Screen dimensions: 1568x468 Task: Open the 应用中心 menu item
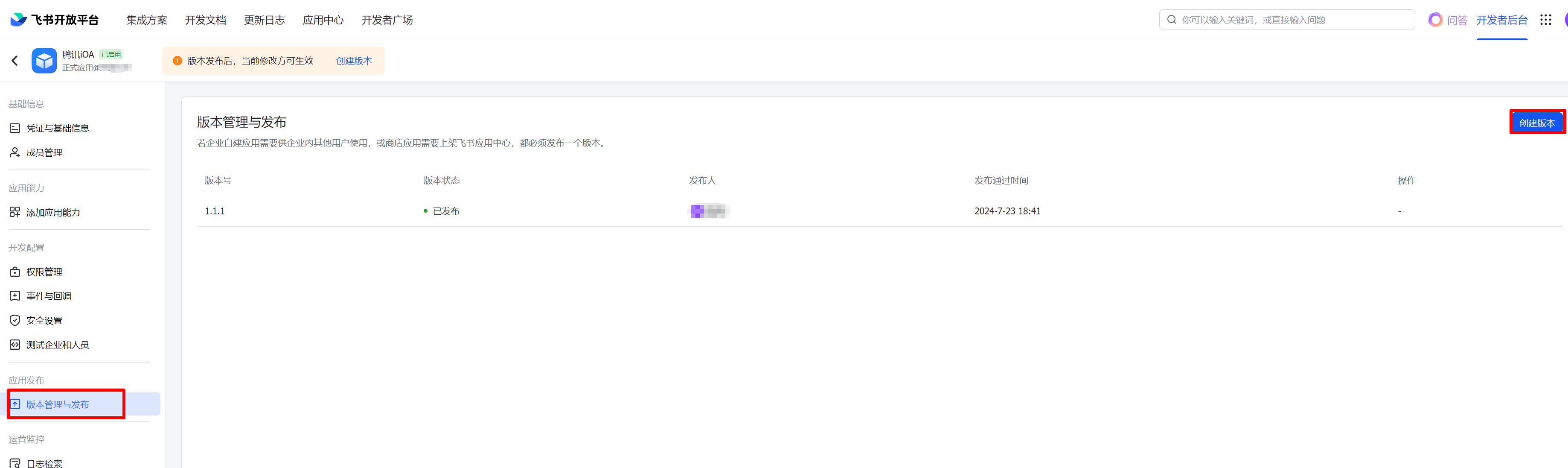[x=323, y=20]
